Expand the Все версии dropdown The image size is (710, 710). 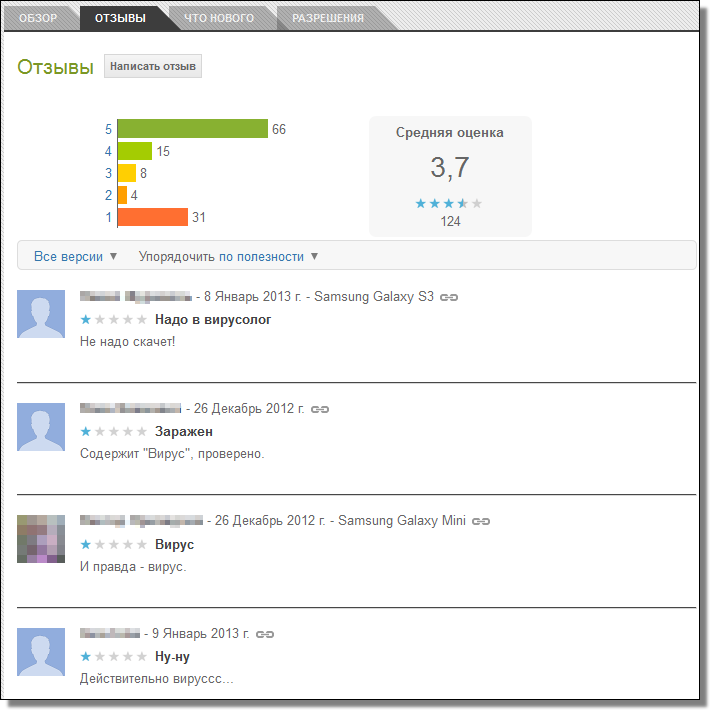click(x=76, y=256)
